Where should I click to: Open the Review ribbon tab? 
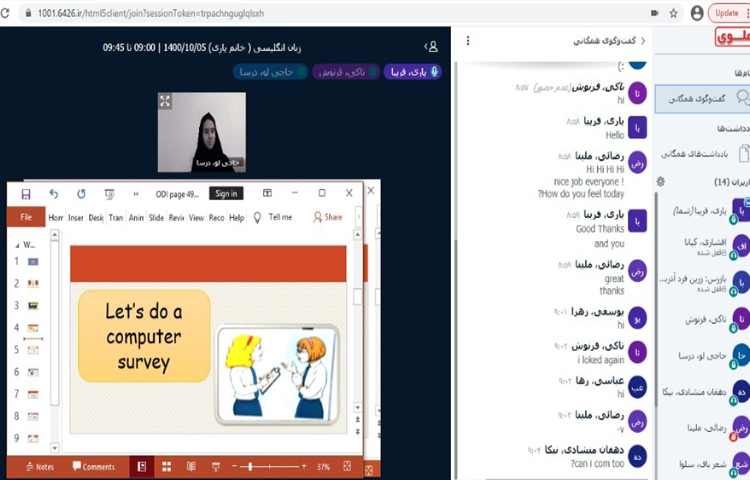(x=176, y=218)
